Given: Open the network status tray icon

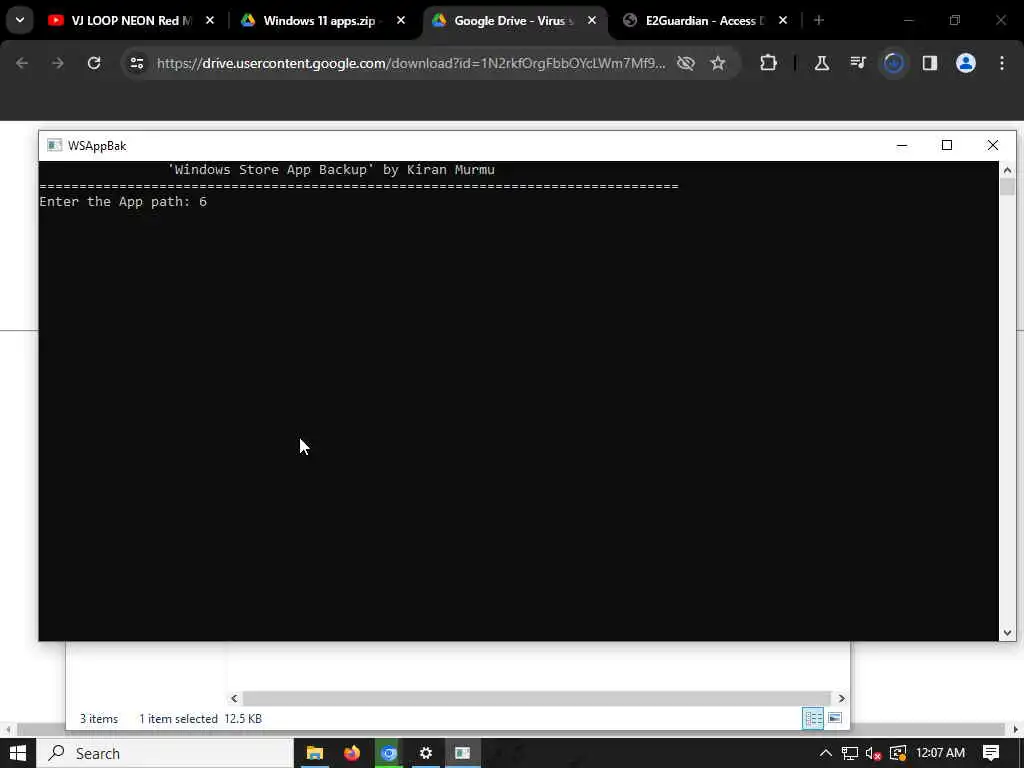Looking at the screenshot, I should (850, 753).
